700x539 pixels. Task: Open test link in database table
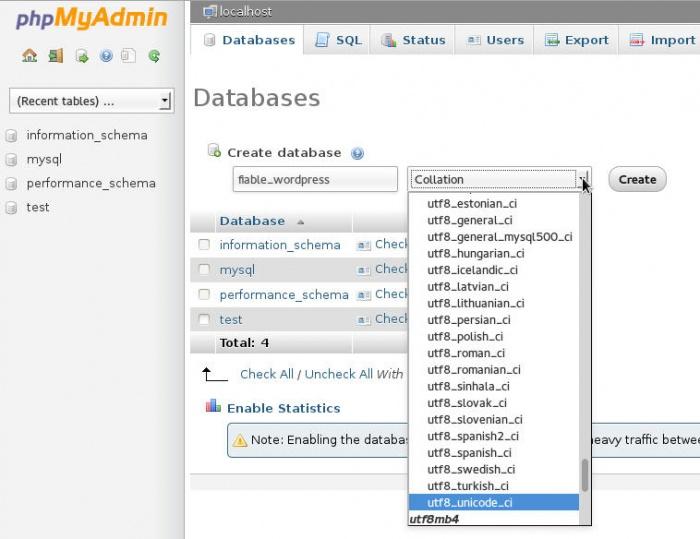231,320
